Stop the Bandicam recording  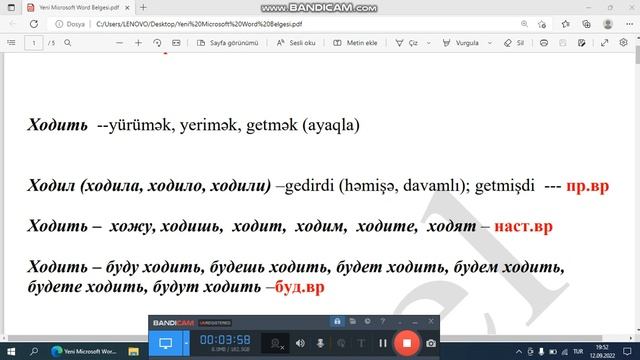tap(407, 343)
